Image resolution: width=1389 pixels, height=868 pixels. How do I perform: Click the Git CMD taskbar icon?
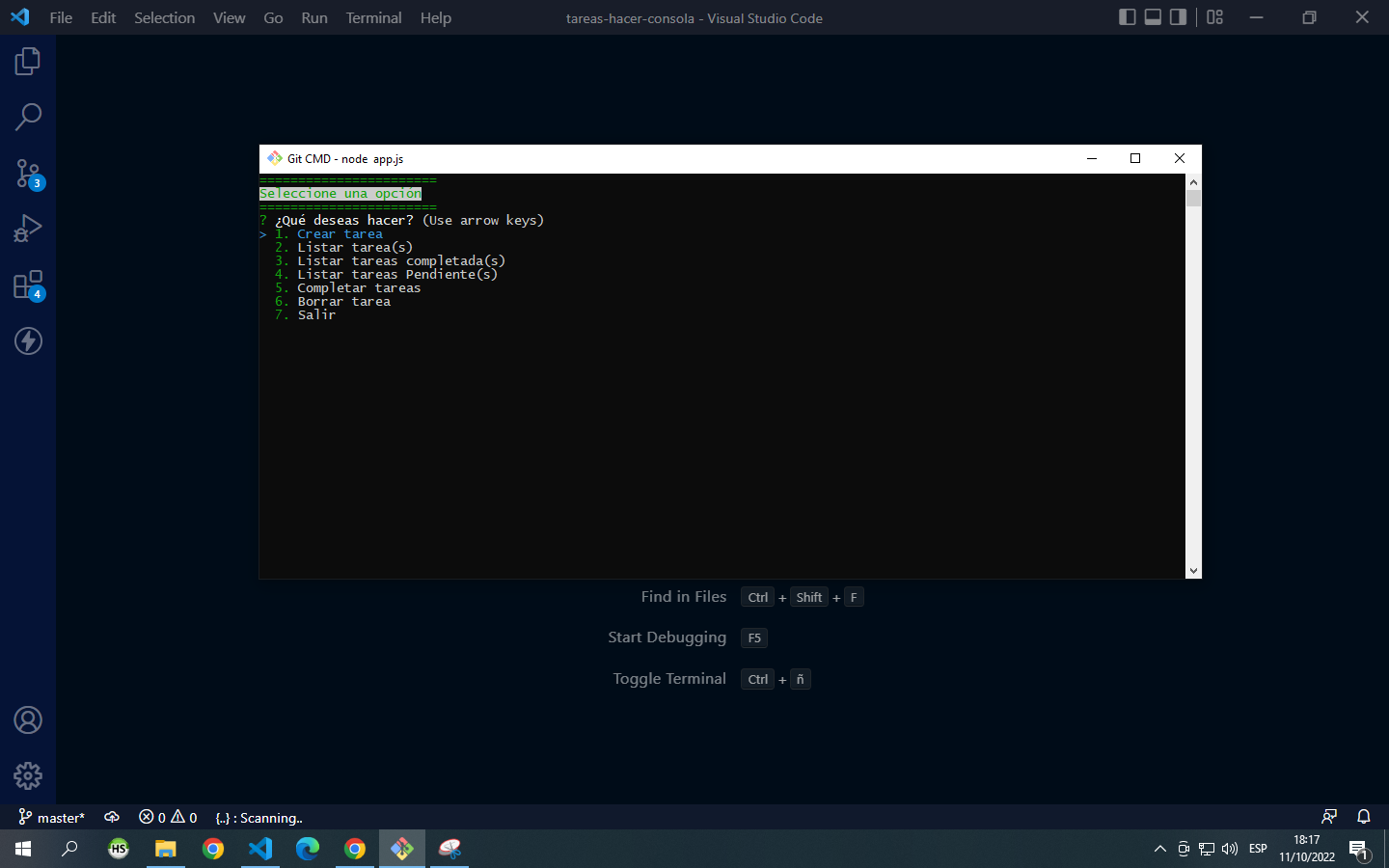pyautogui.click(x=402, y=849)
